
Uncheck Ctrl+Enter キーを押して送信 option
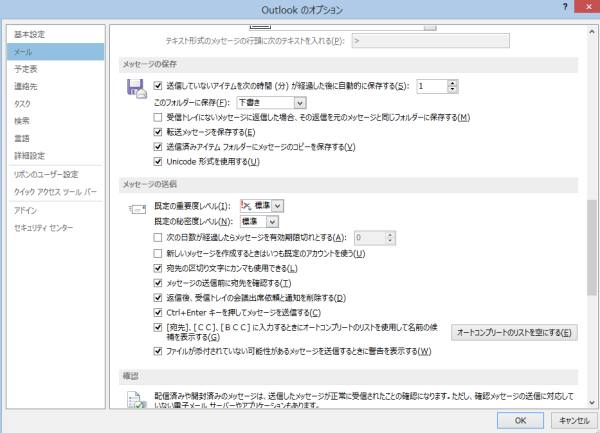[x=158, y=312]
